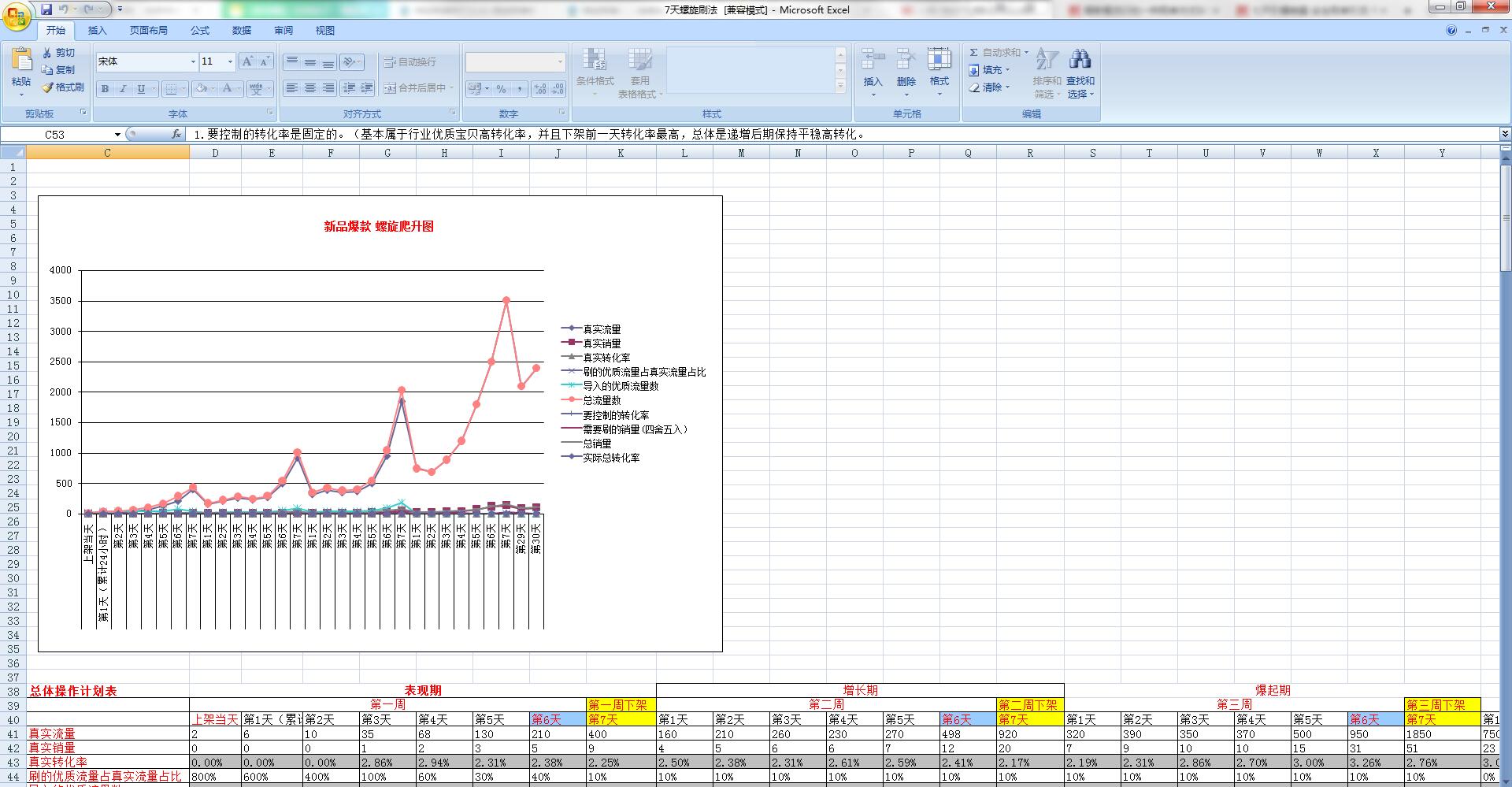1512x787 pixels.
Task: Click the insert function fx button
Action: [x=176, y=135]
